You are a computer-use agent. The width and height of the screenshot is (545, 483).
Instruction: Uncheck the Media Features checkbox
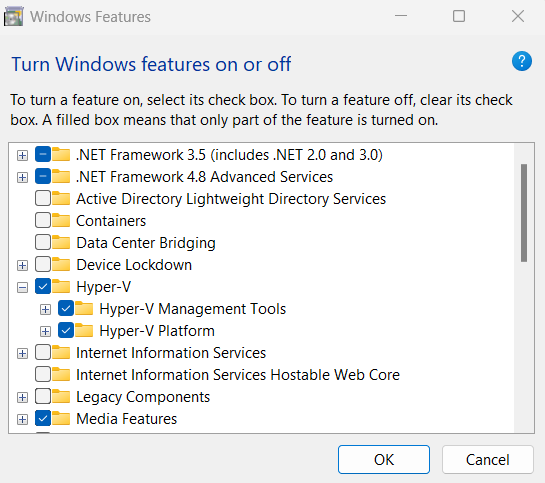pyautogui.click(x=43, y=418)
